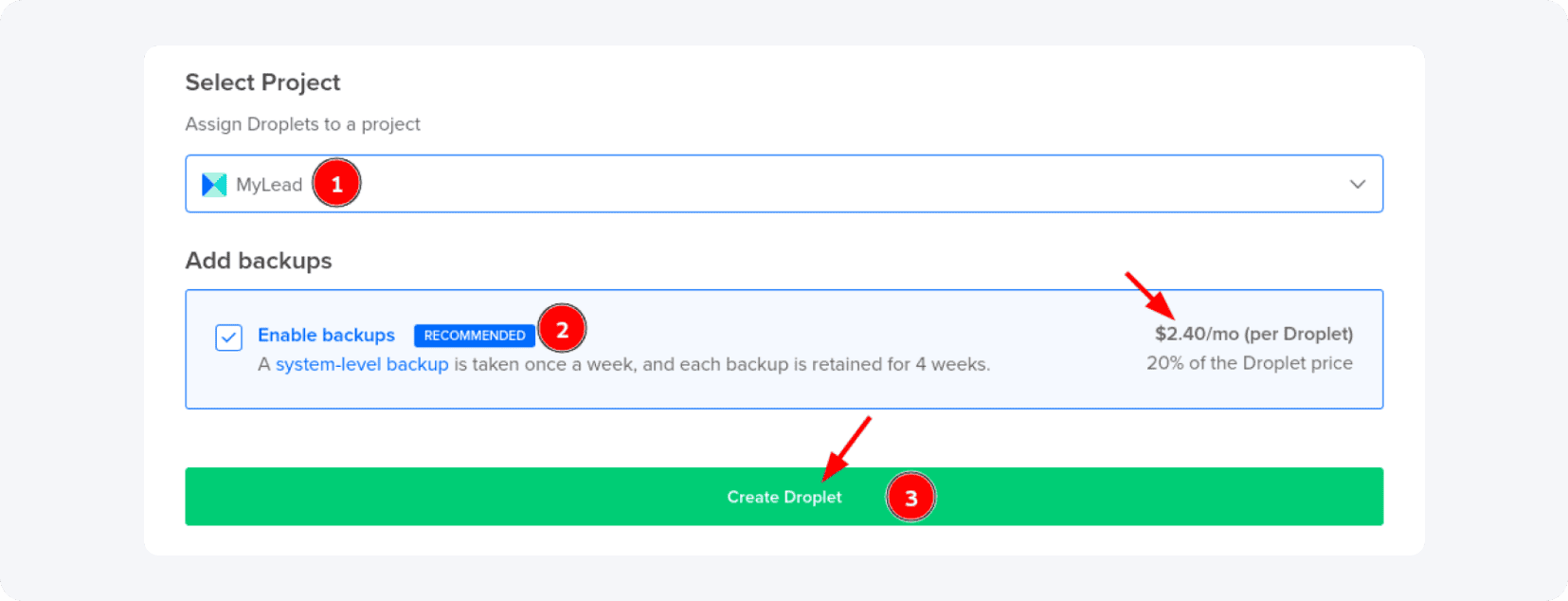Open the chevron on the MyLead selector
The image size is (1568, 601).
[x=1358, y=184]
